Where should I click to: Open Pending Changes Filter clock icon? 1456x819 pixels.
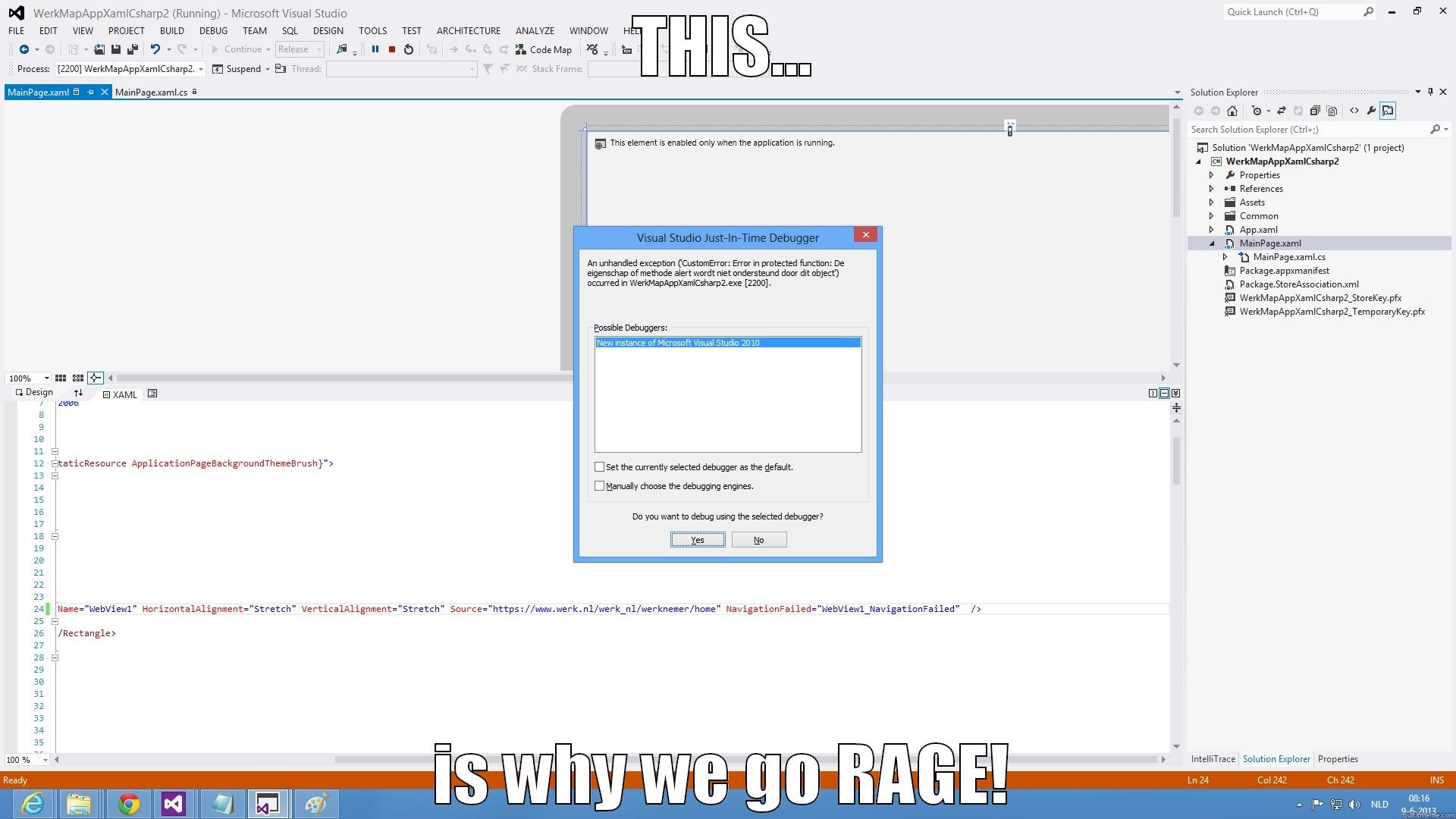(1257, 111)
